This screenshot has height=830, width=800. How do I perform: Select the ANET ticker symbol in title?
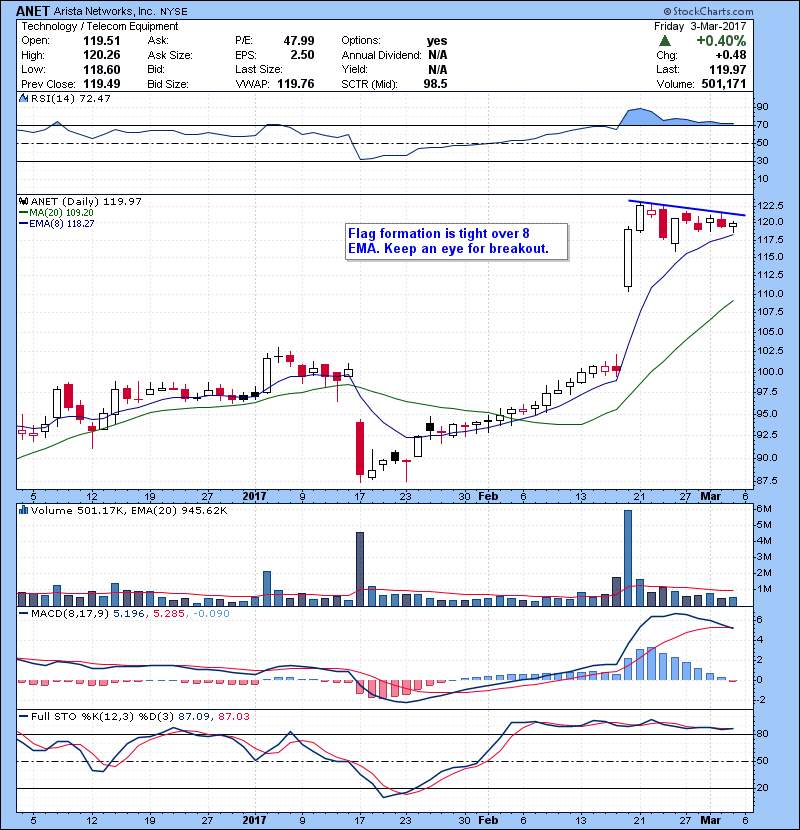click(x=33, y=11)
